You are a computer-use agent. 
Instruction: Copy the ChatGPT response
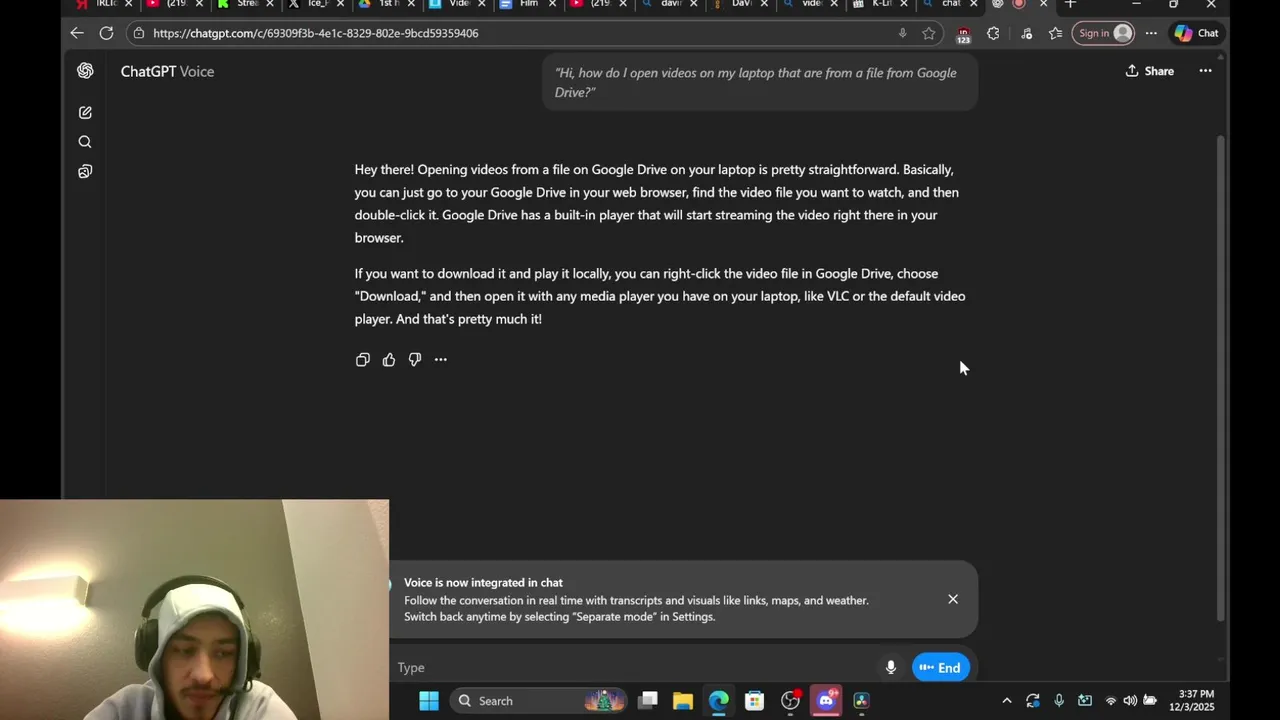(363, 360)
